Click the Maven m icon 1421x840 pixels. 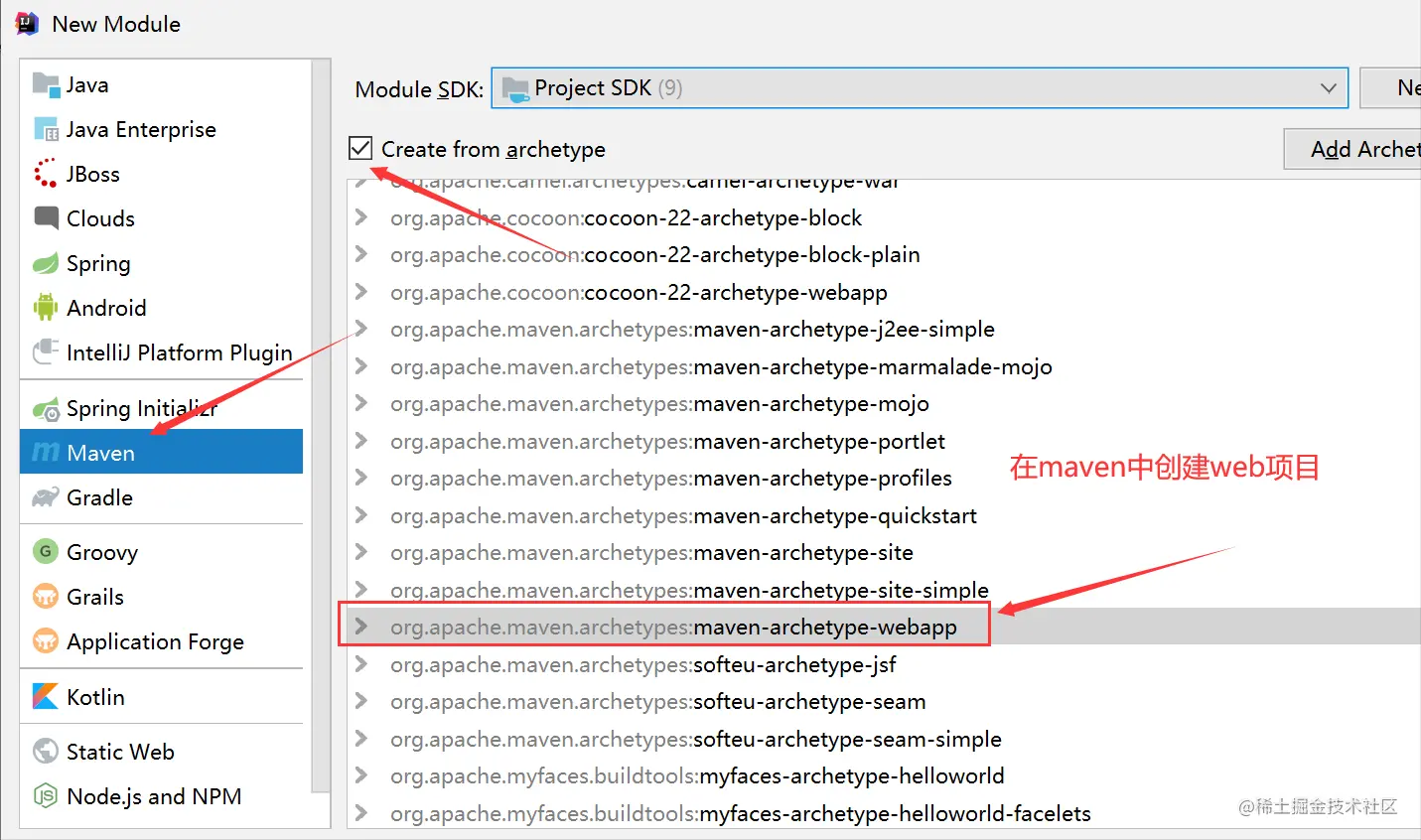pos(46,453)
